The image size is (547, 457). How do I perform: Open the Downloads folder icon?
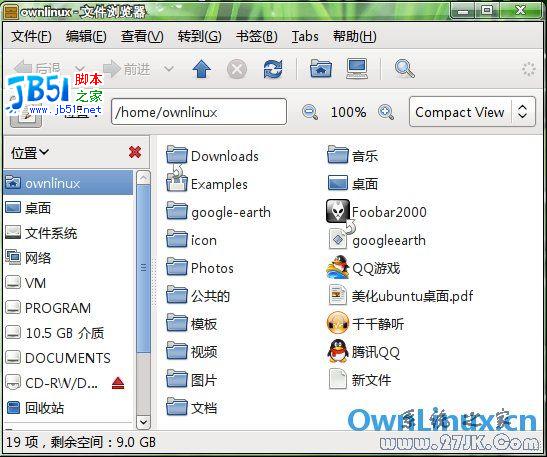177,155
